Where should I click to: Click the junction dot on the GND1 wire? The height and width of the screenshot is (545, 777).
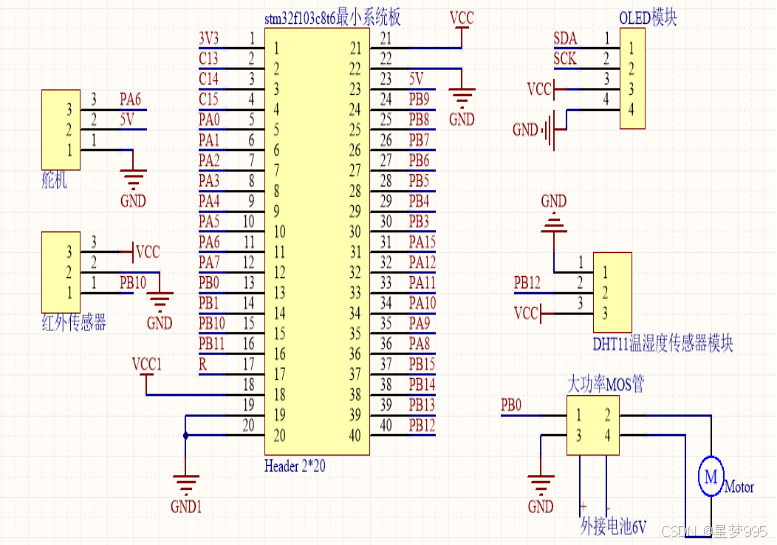(x=186, y=436)
